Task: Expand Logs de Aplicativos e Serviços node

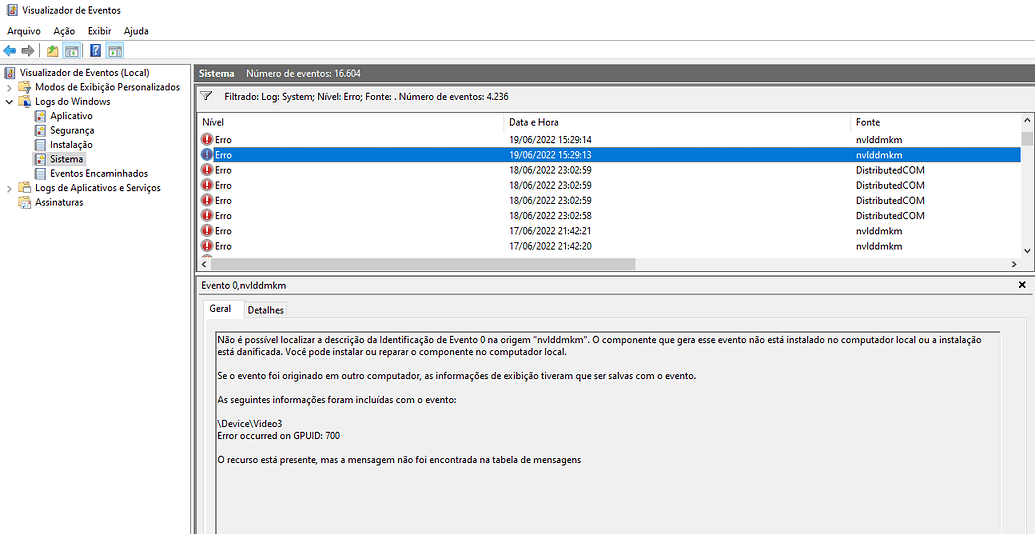Action: coord(9,188)
